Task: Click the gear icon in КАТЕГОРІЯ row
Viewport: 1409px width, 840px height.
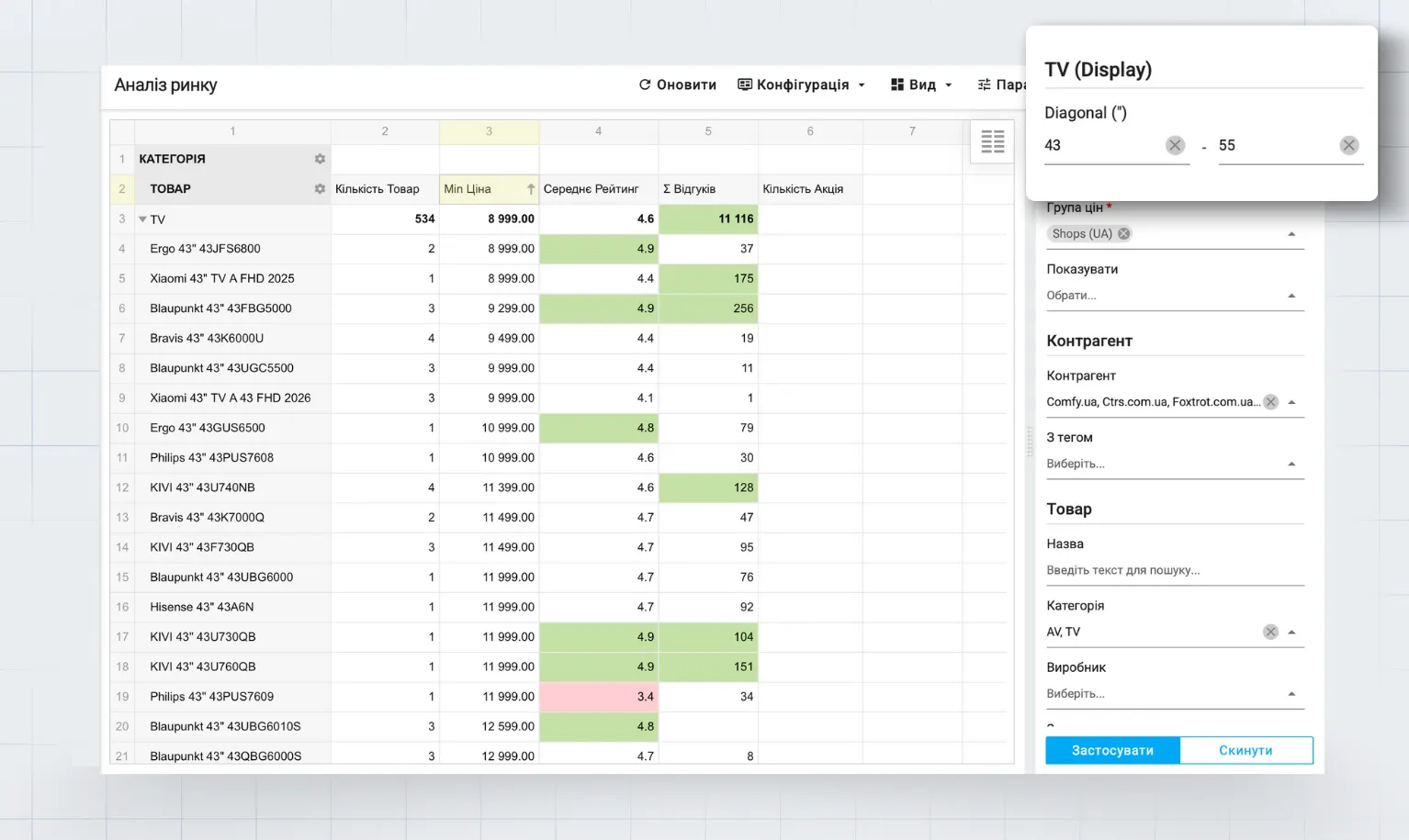Action: pos(320,159)
